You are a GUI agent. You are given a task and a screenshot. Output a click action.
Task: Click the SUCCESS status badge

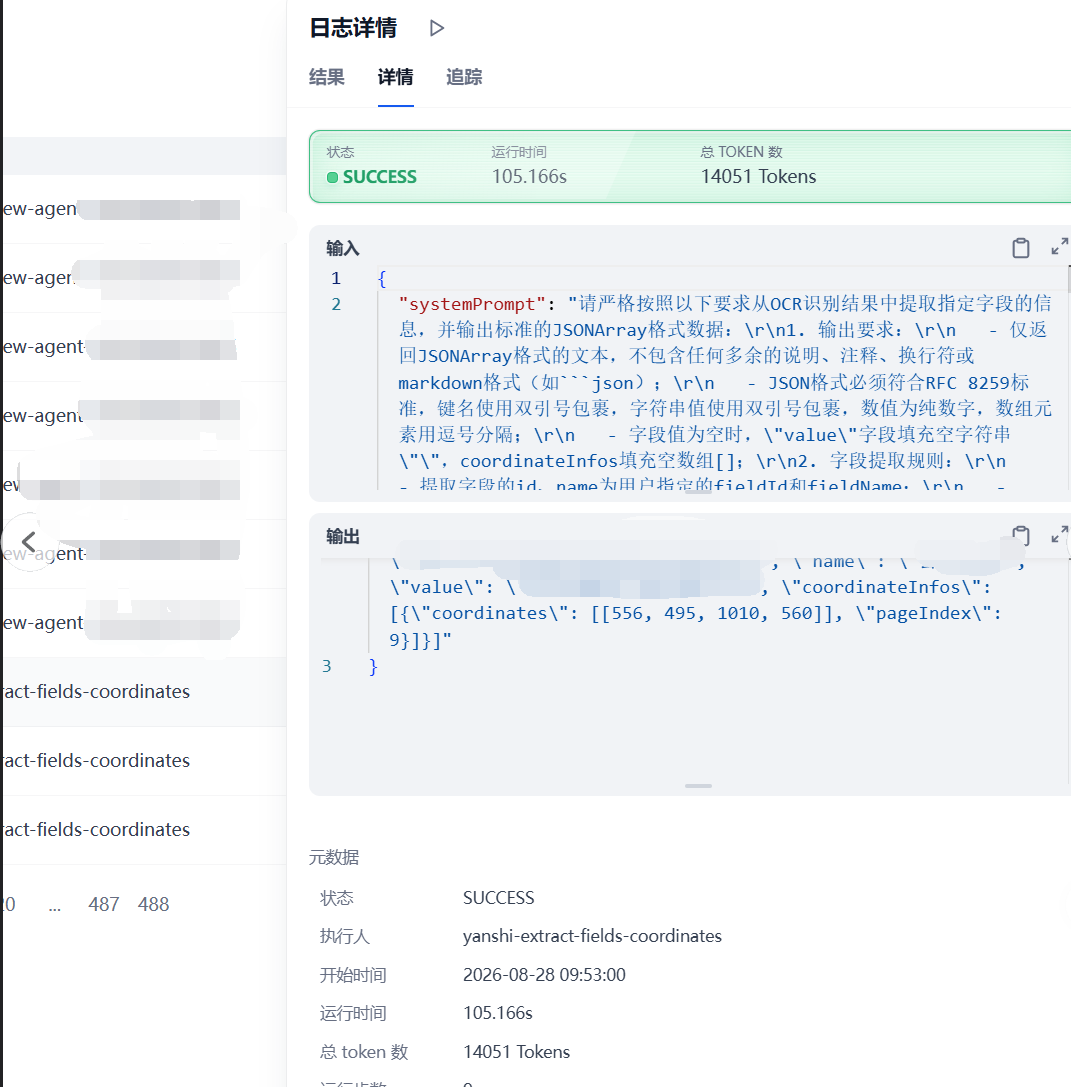point(372,177)
